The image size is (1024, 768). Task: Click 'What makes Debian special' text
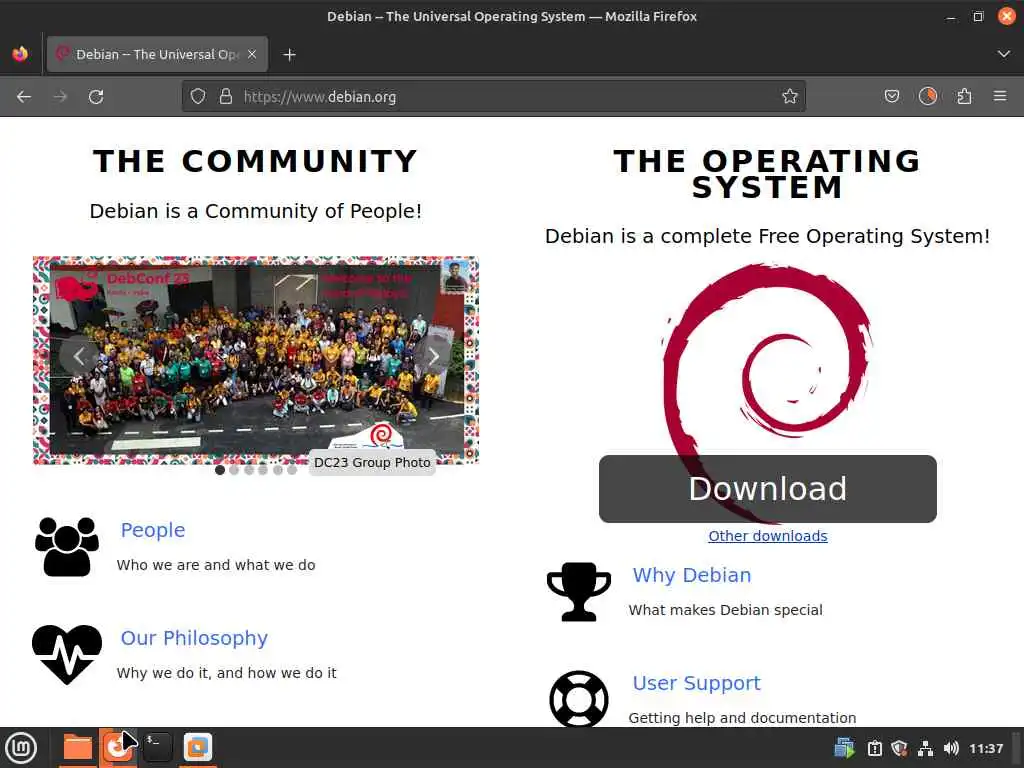pyautogui.click(x=725, y=610)
